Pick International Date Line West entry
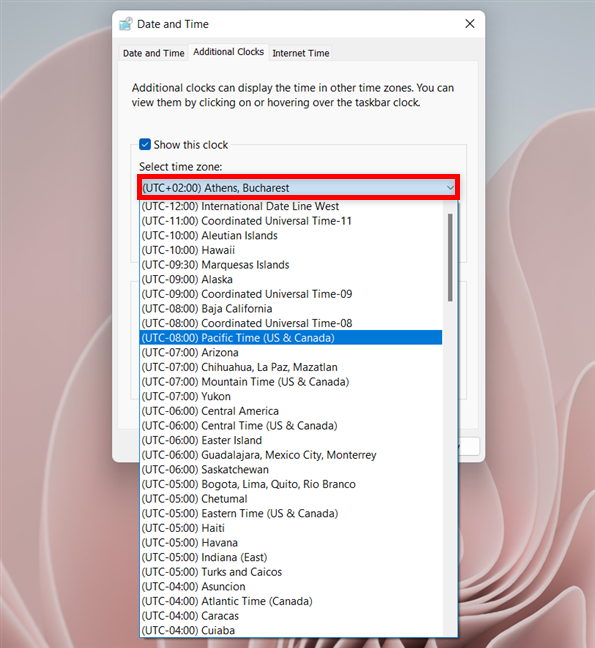595x648 pixels. coord(291,206)
